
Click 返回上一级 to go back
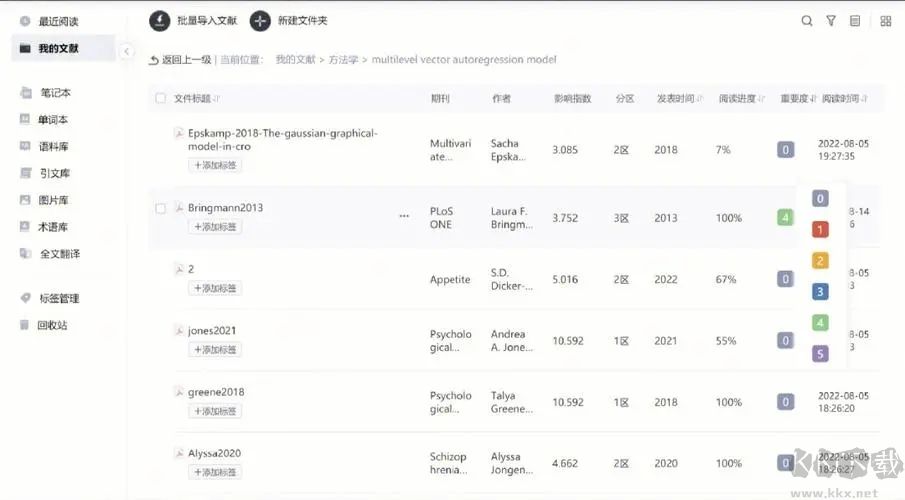coord(181,60)
